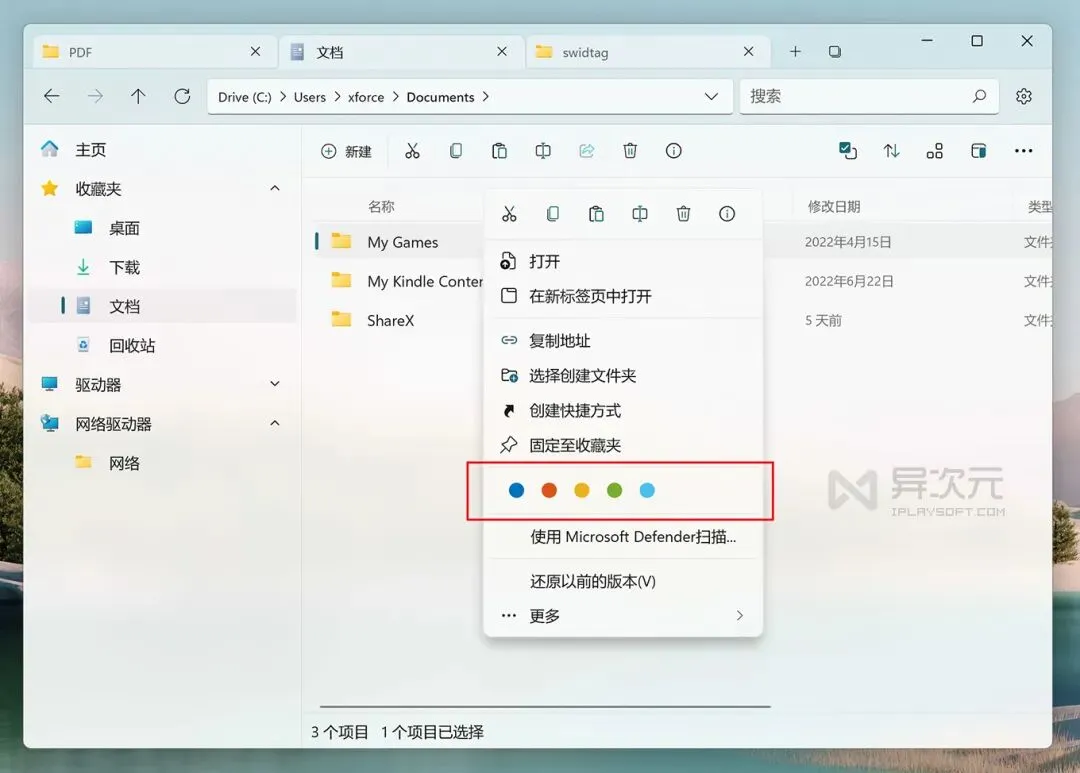This screenshot has width=1080, height=773.
Task: Pick the light blue color tag
Action: (647, 490)
